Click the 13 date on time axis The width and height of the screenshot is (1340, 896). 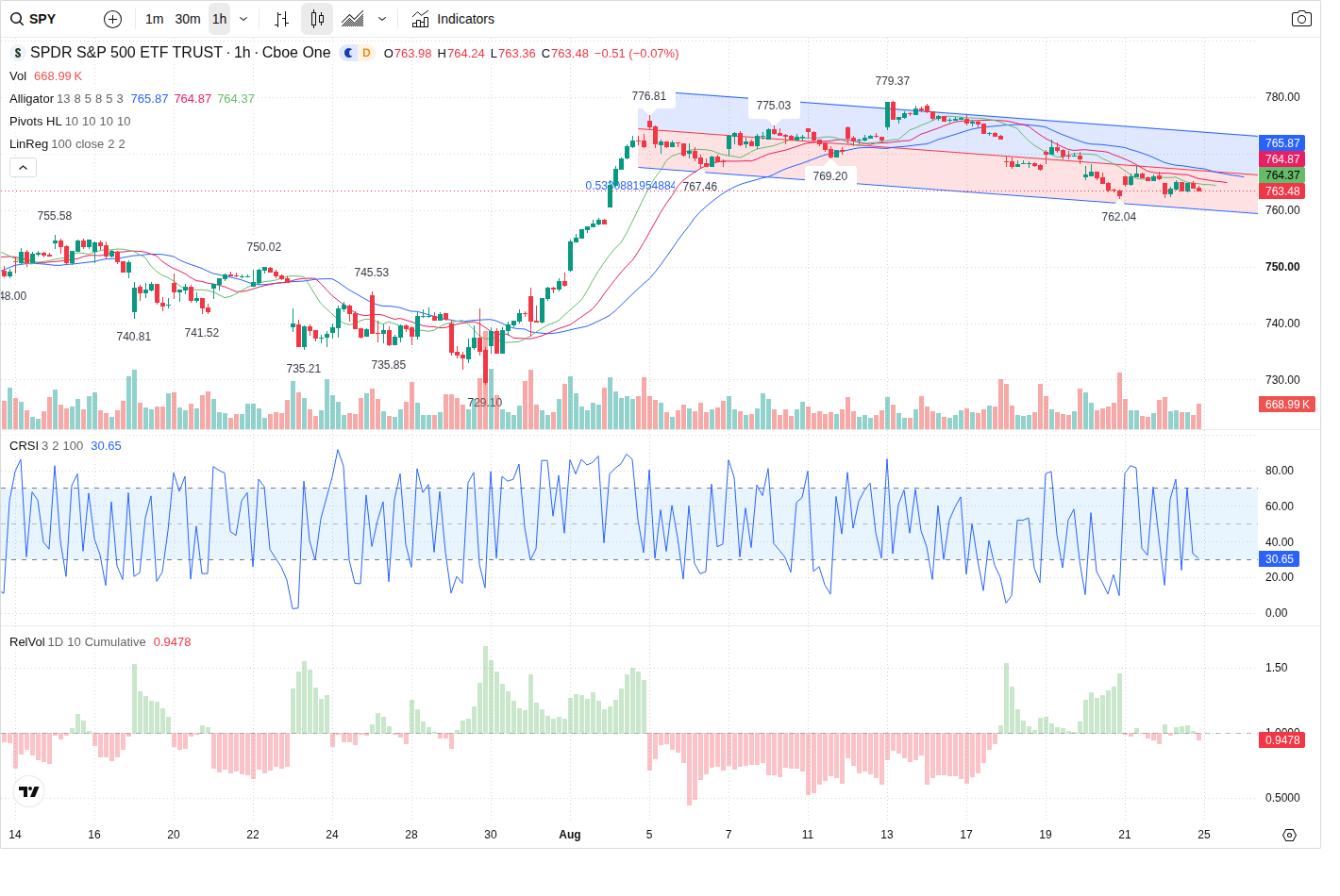click(x=886, y=835)
